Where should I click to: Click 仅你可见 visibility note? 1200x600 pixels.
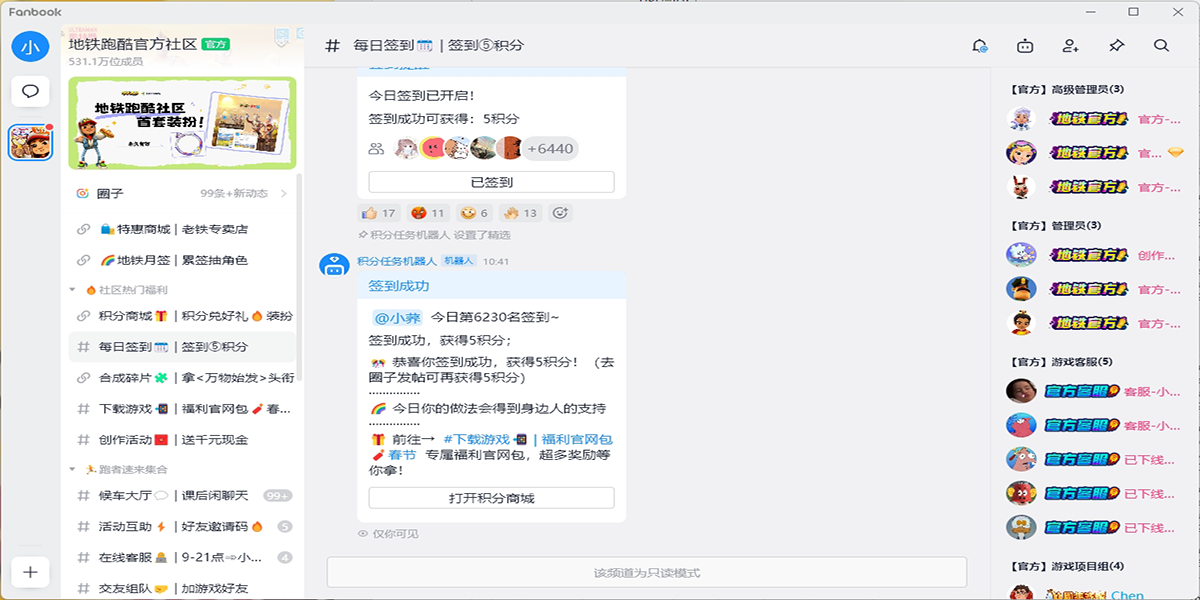389,534
